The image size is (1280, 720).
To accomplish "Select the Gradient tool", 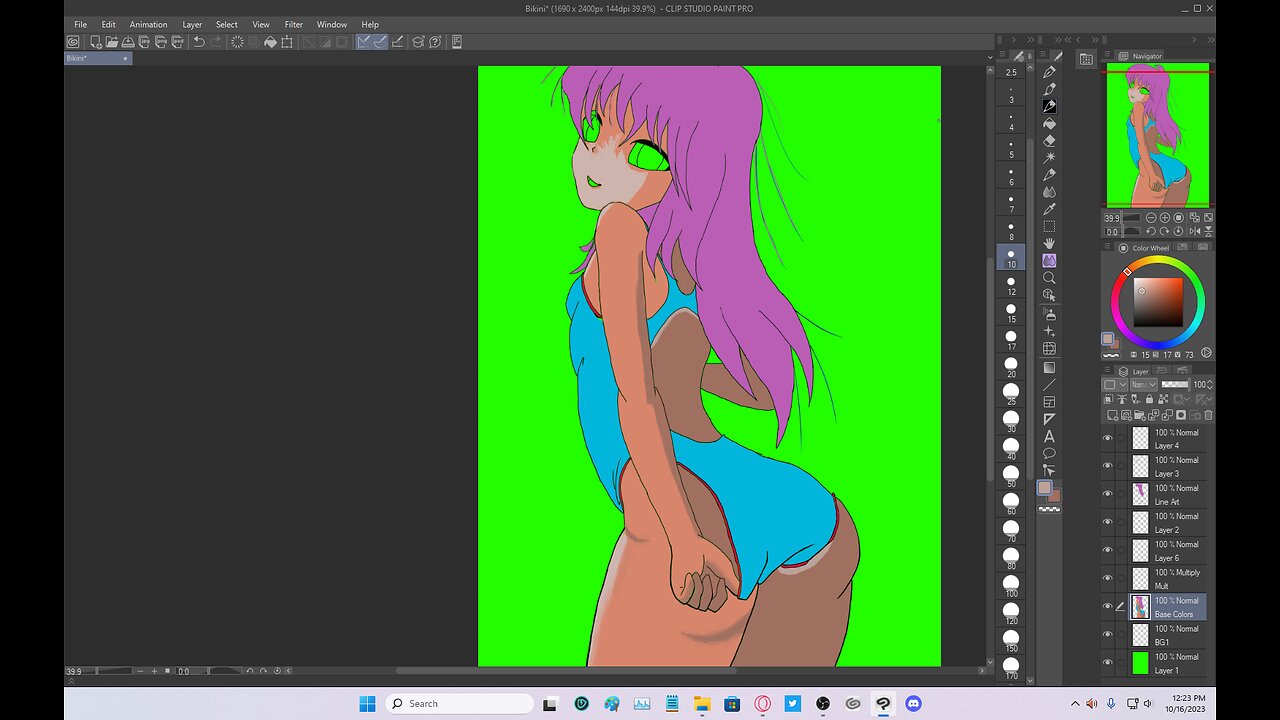I will 1049,367.
